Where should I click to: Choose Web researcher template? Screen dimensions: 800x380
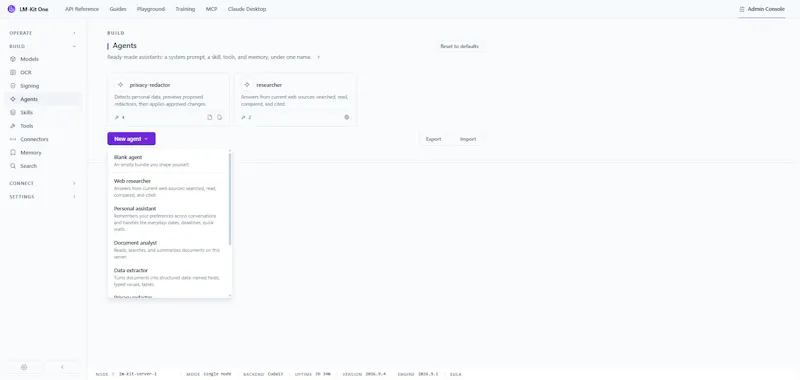point(168,188)
